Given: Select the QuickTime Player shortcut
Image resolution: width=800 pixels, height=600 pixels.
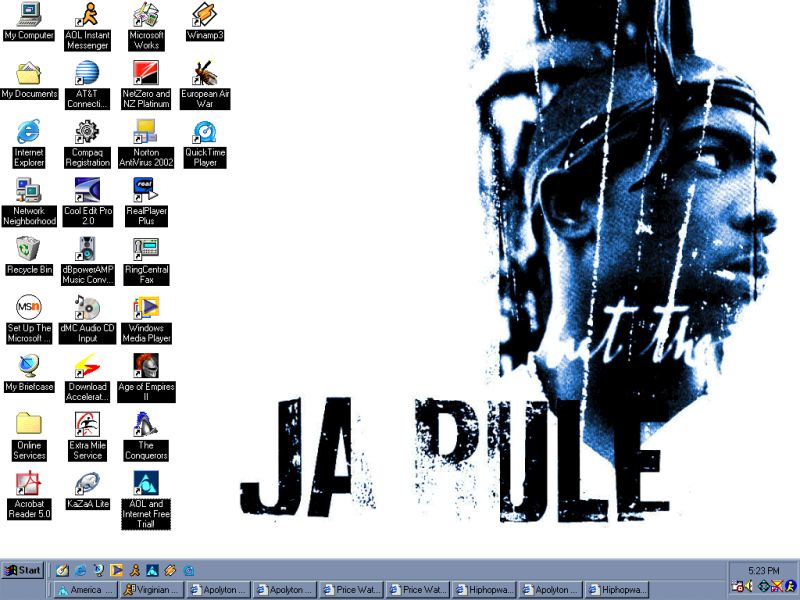Looking at the screenshot, I should pos(205,131).
